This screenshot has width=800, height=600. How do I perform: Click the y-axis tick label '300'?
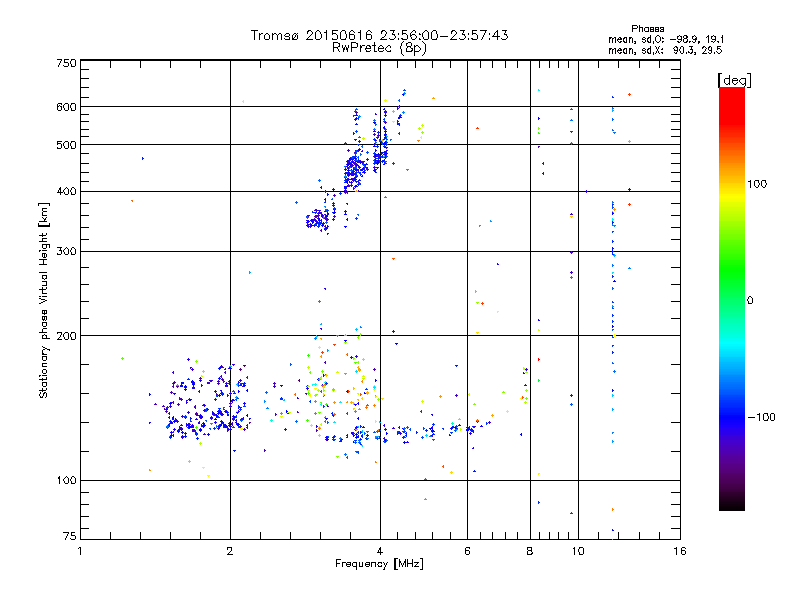tap(66, 252)
